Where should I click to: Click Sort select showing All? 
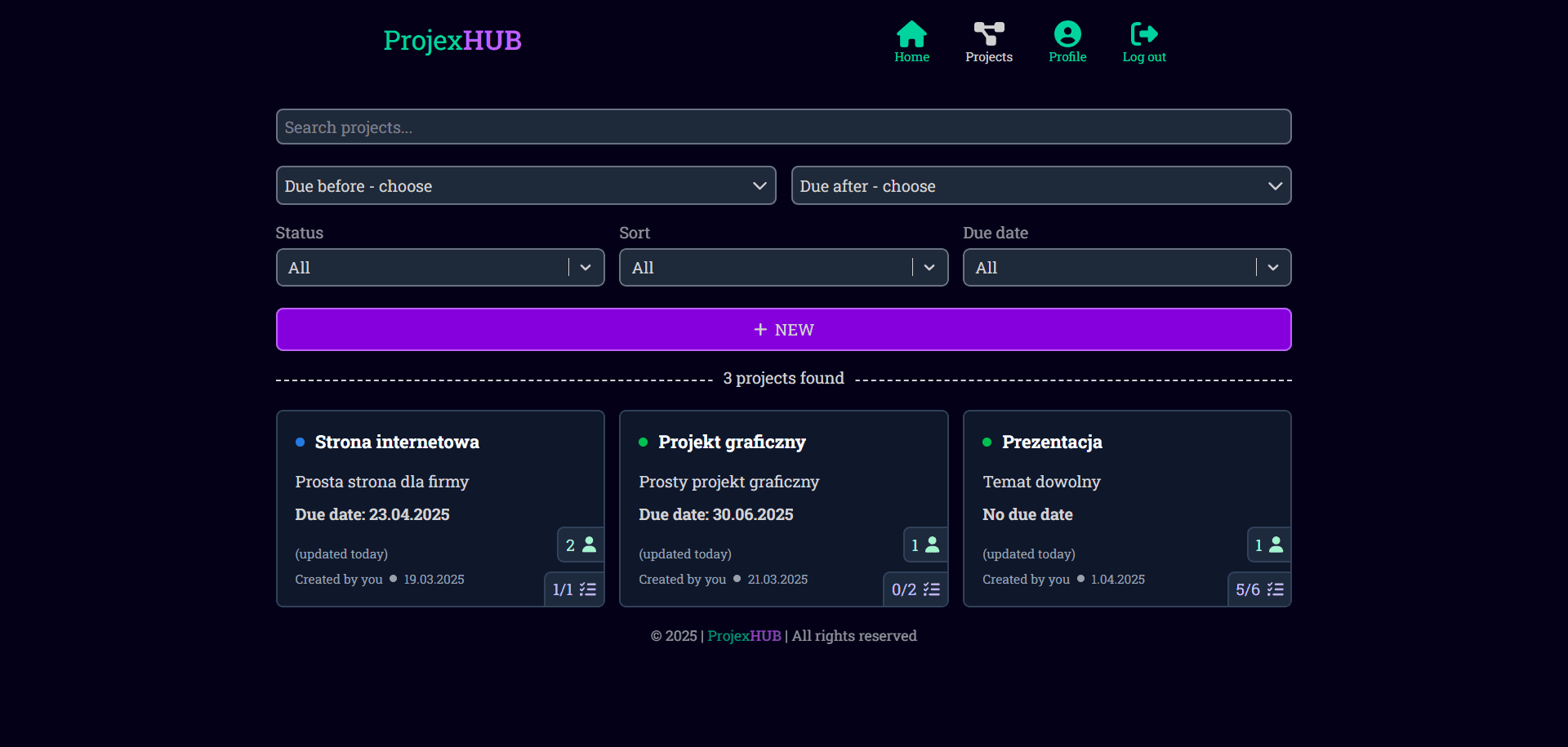[x=784, y=268]
